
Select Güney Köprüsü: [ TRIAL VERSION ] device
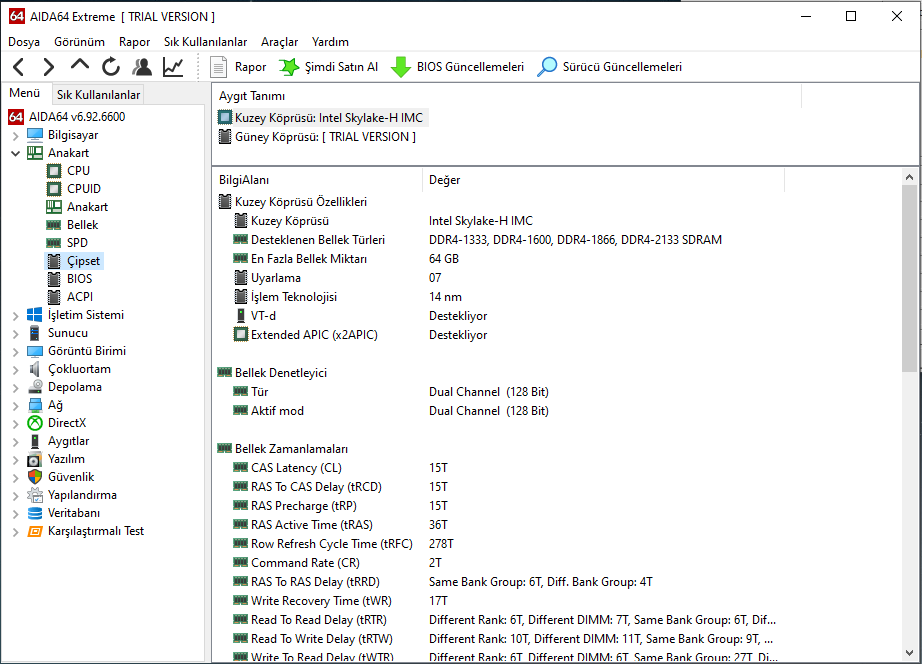click(x=318, y=137)
